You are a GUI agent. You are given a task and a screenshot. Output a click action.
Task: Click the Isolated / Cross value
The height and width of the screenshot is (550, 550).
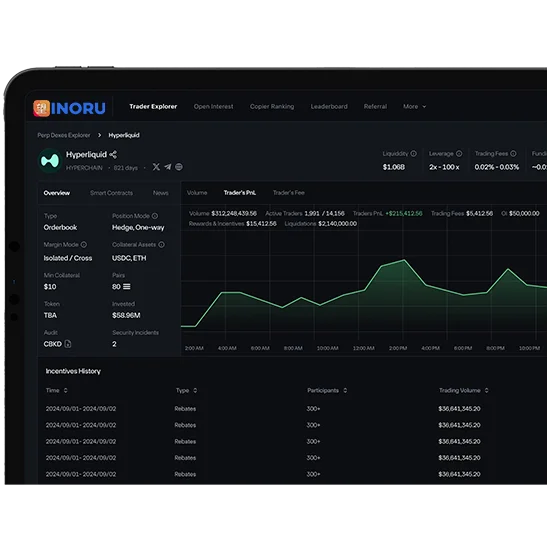[x=68, y=258]
